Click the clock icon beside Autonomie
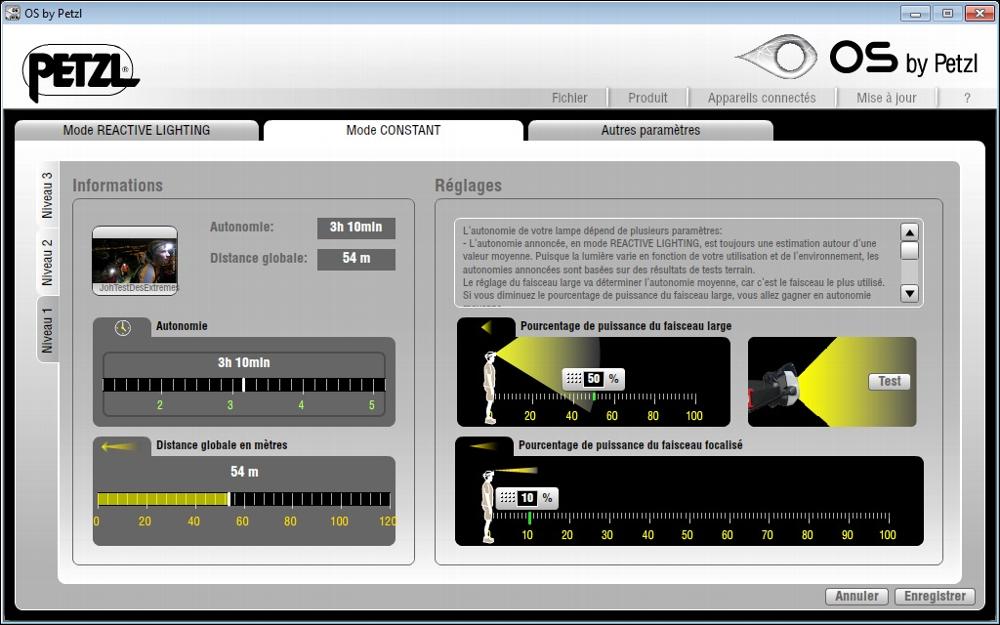Image resolution: width=1000 pixels, height=625 pixels. [122, 328]
